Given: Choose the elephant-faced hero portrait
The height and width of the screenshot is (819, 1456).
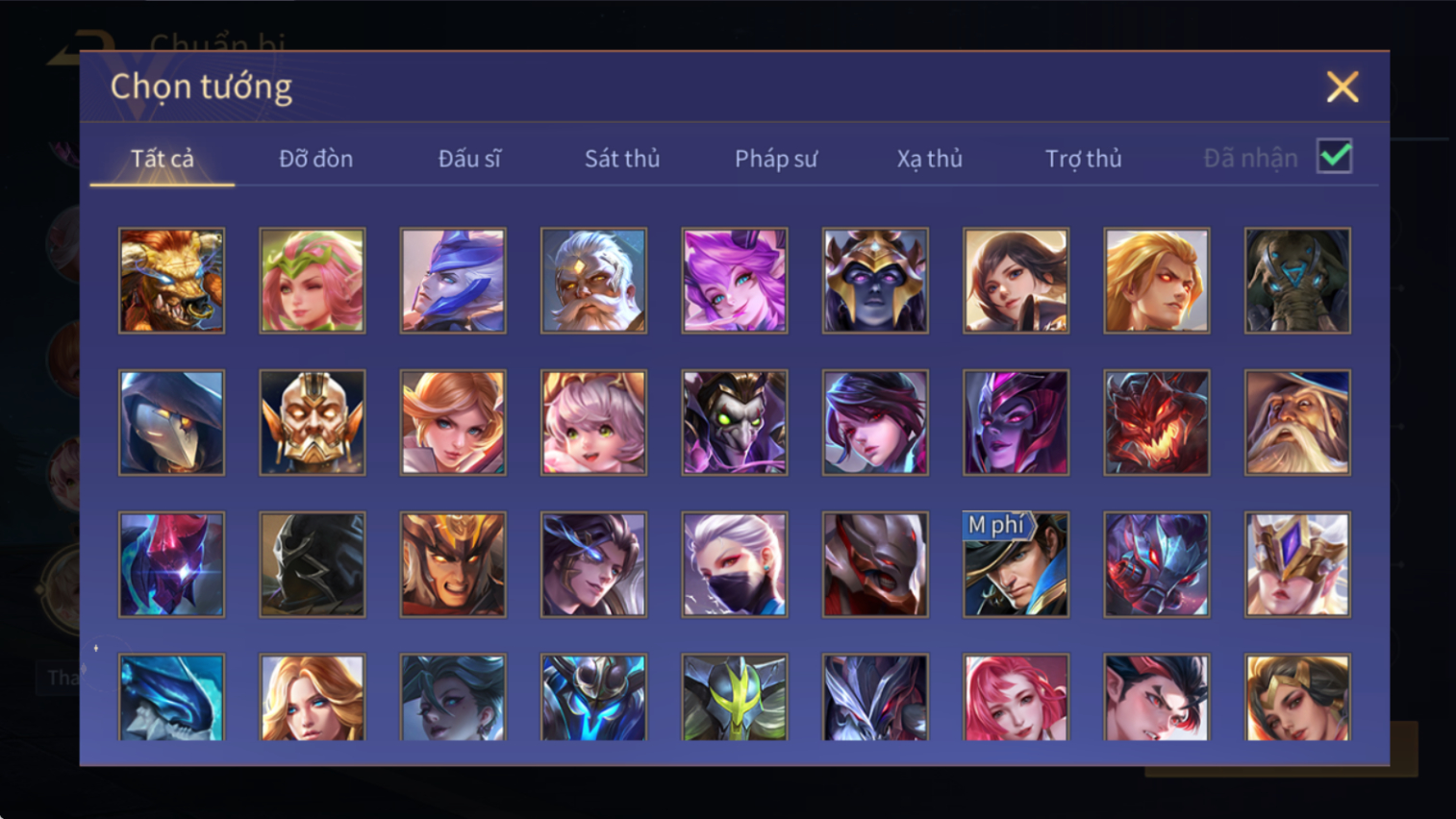Looking at the screenshot, I should click(x=1297, y=281).
